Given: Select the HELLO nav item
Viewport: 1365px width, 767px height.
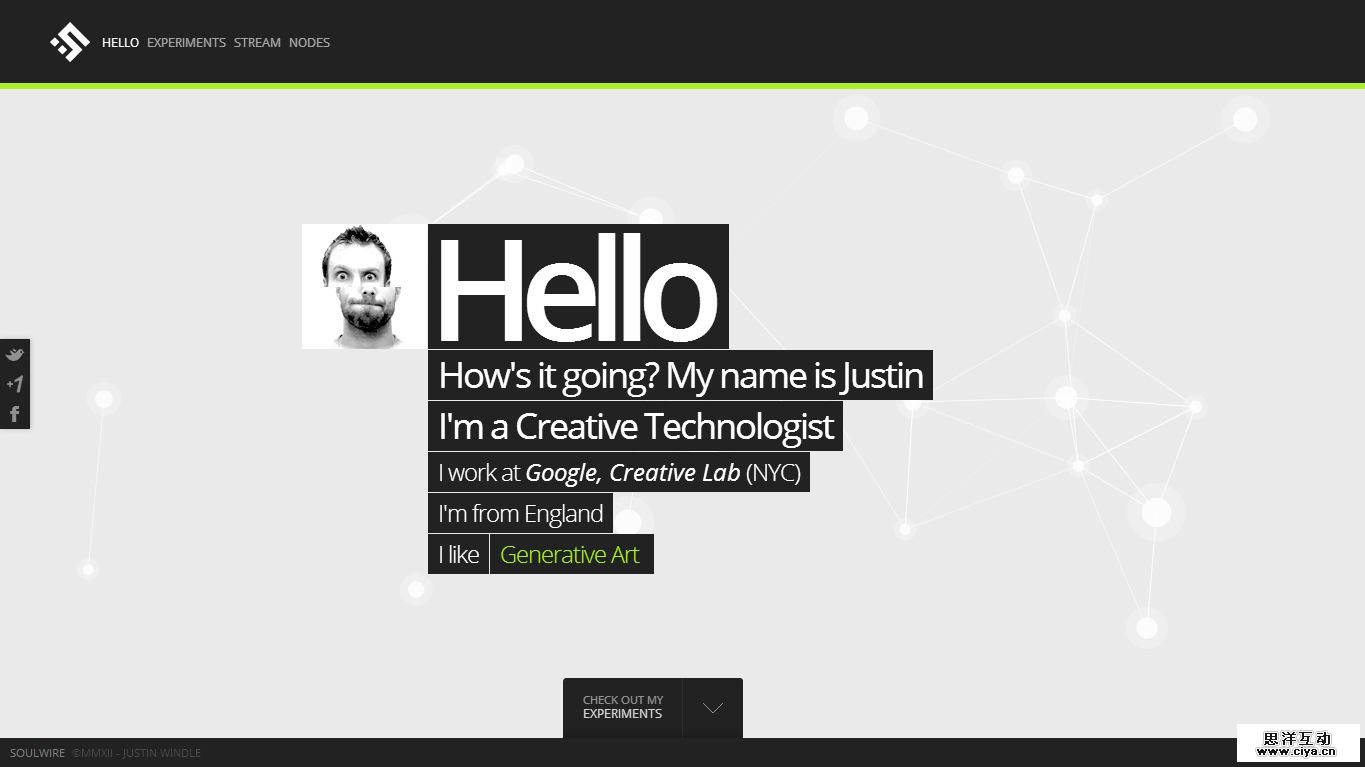Looking at the screenshot, I should click(x=120, y=43).
